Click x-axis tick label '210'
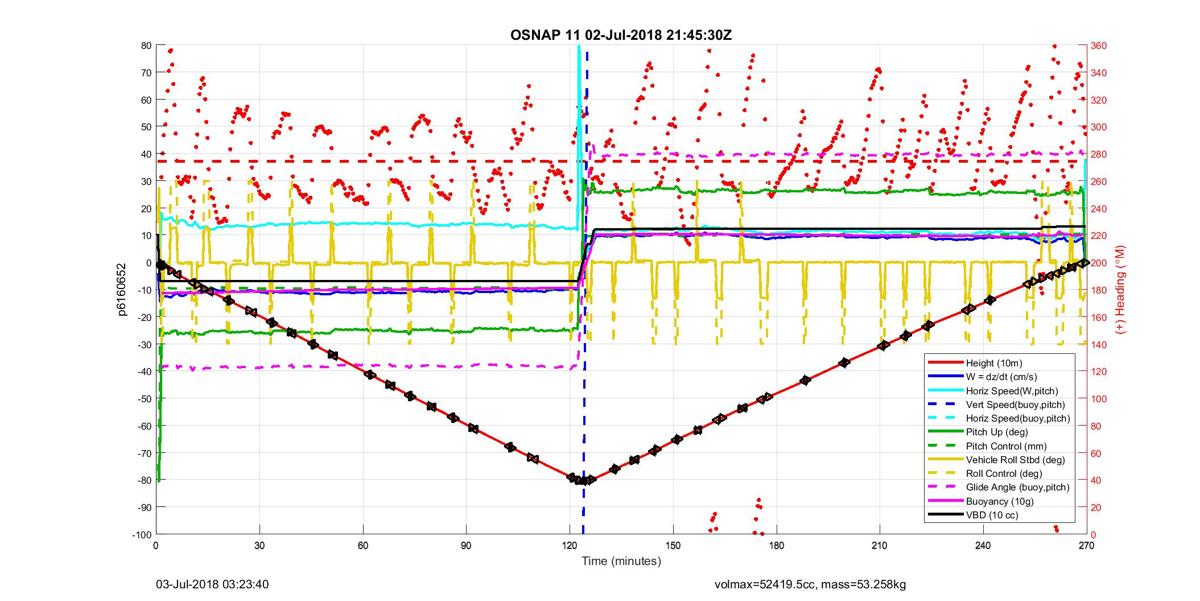This screenshot has height=601, width=1200. point(880,546)
